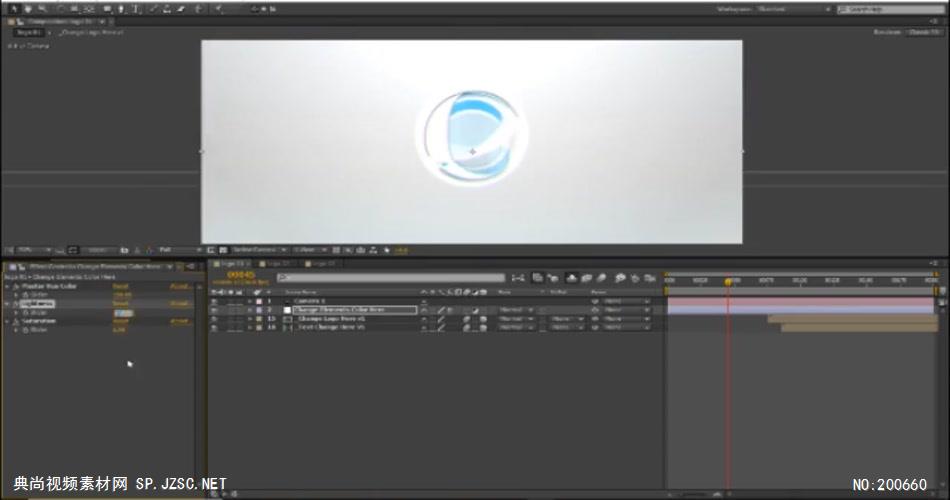
Task: Select the Hand tool
Action: 28,9
